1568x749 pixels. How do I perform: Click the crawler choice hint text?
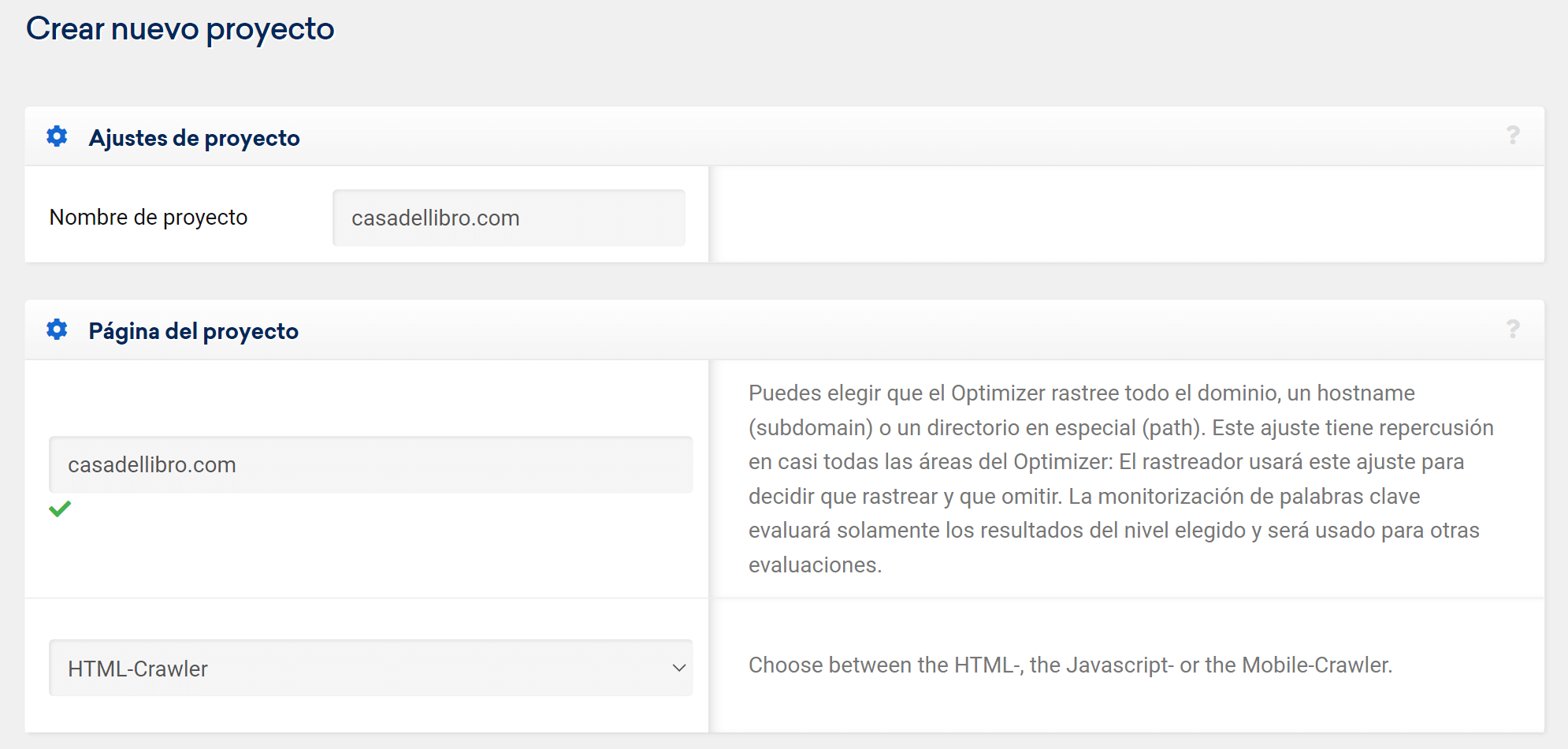(1070, 665)
